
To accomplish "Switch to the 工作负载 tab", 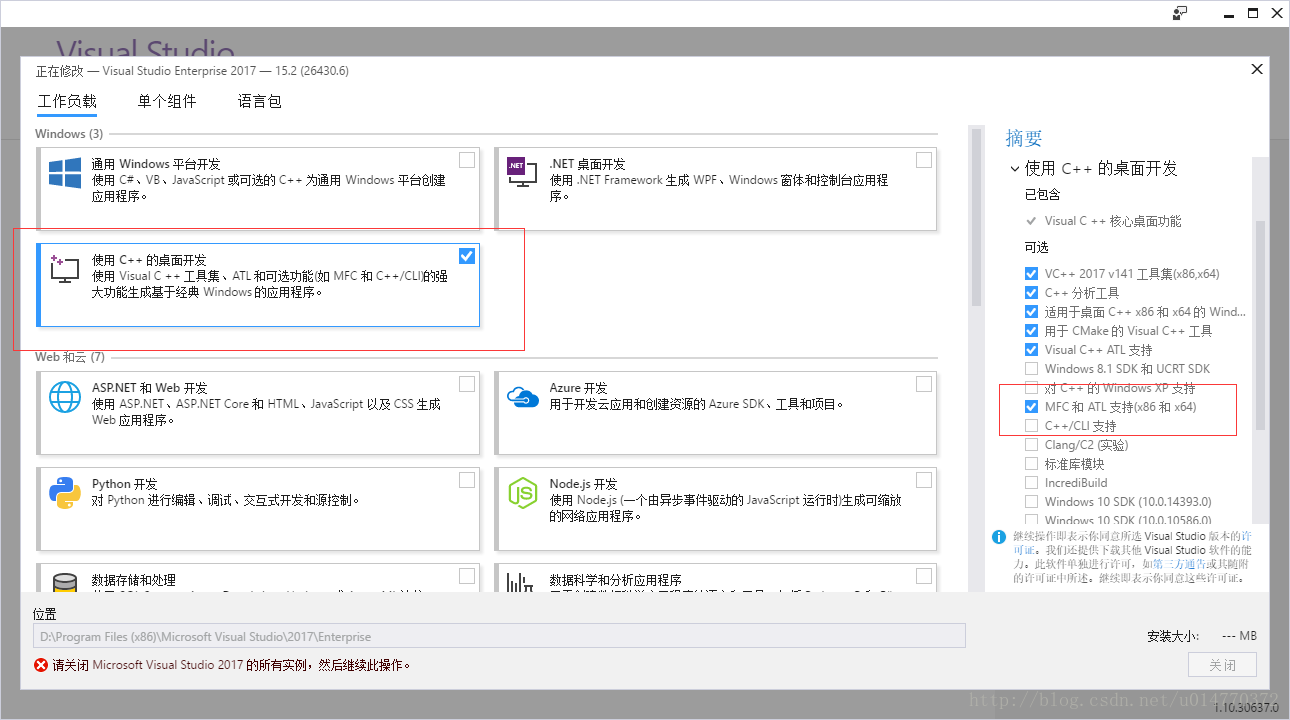I will 67,101.
